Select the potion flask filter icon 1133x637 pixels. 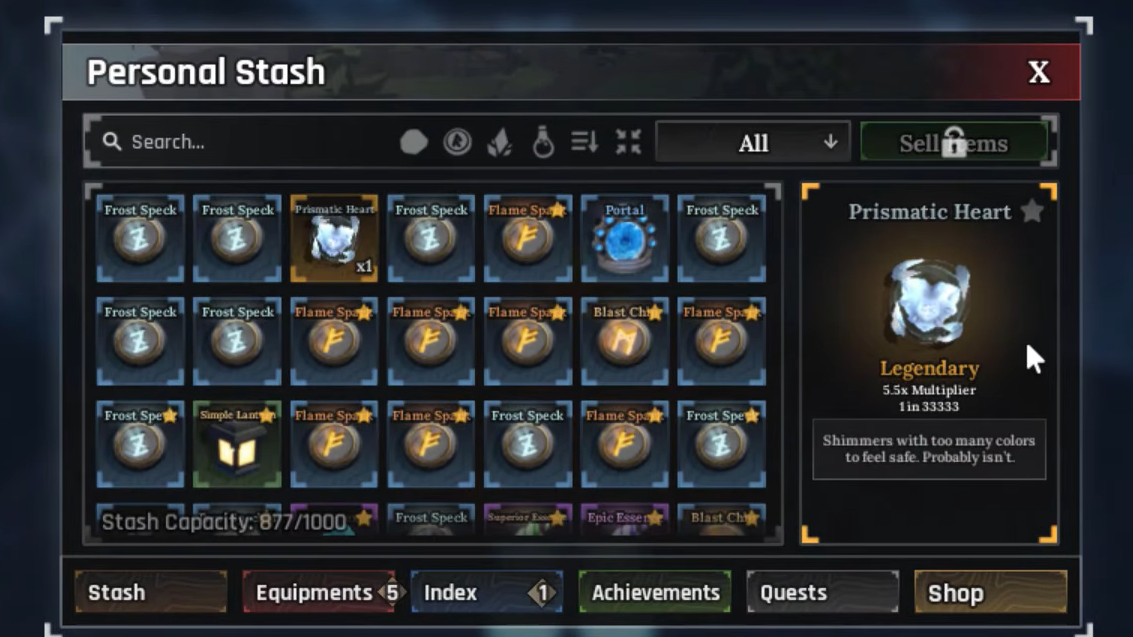point(543,142)
